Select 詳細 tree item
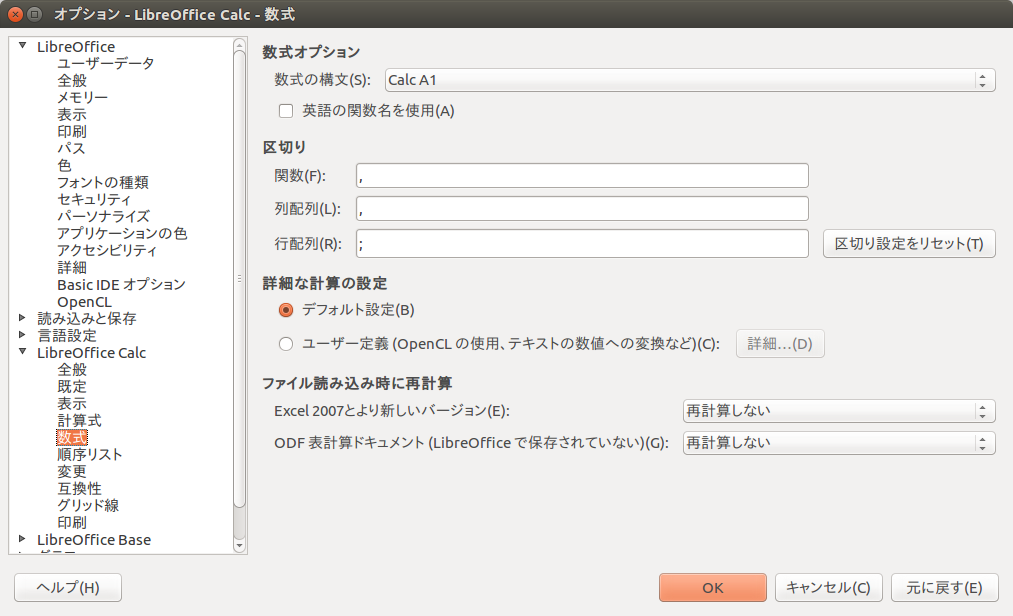Image resolution: width=1013 pixels, height=616 pixels. [x=72, y=268]
